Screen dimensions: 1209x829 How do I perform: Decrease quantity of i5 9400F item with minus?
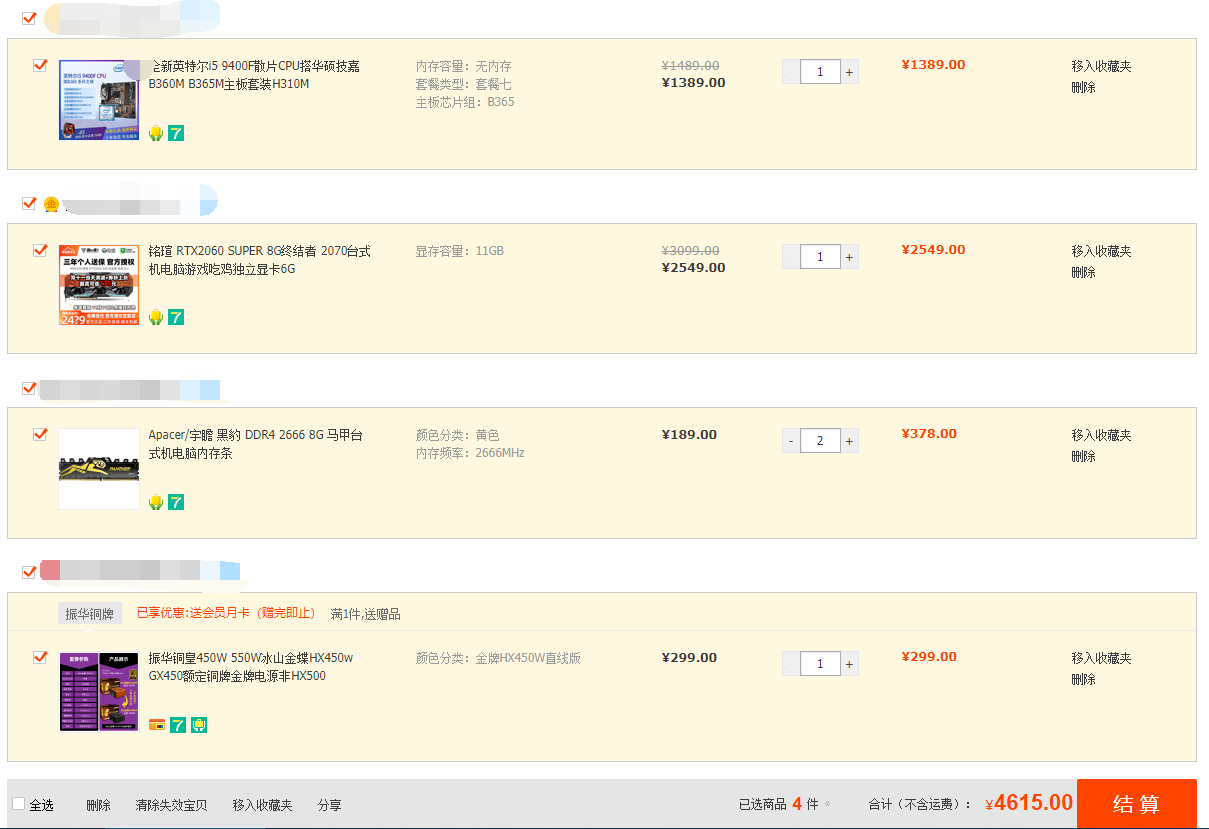[x=791, y=72]
